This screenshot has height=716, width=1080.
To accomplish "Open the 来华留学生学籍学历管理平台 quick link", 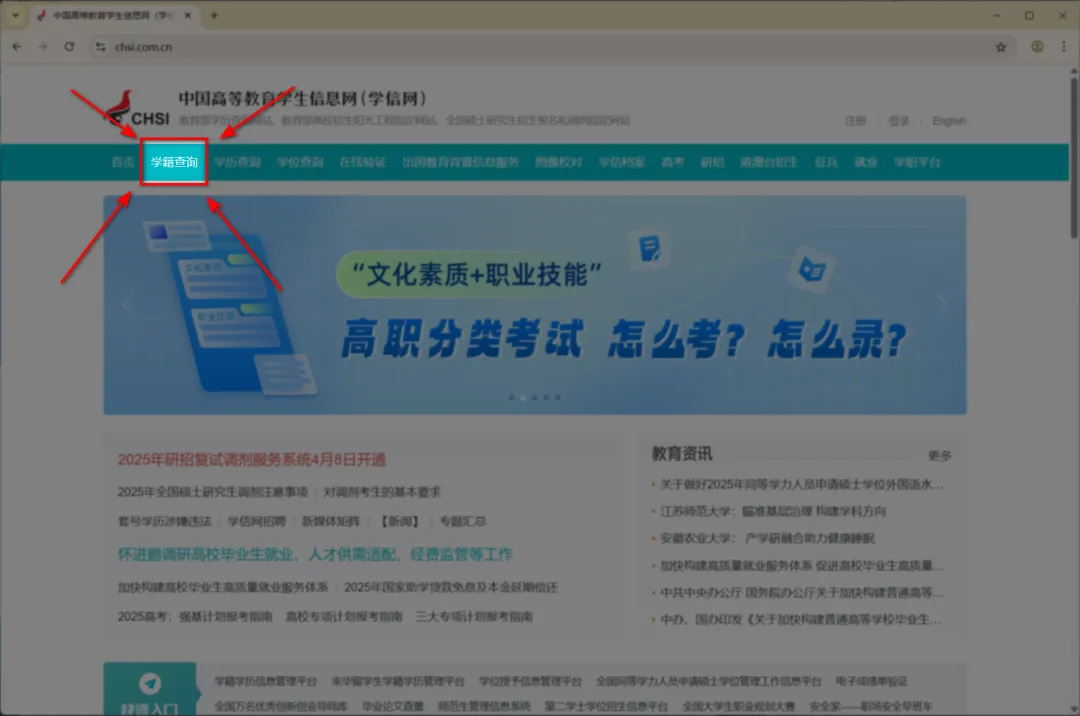I will (398, 681).
